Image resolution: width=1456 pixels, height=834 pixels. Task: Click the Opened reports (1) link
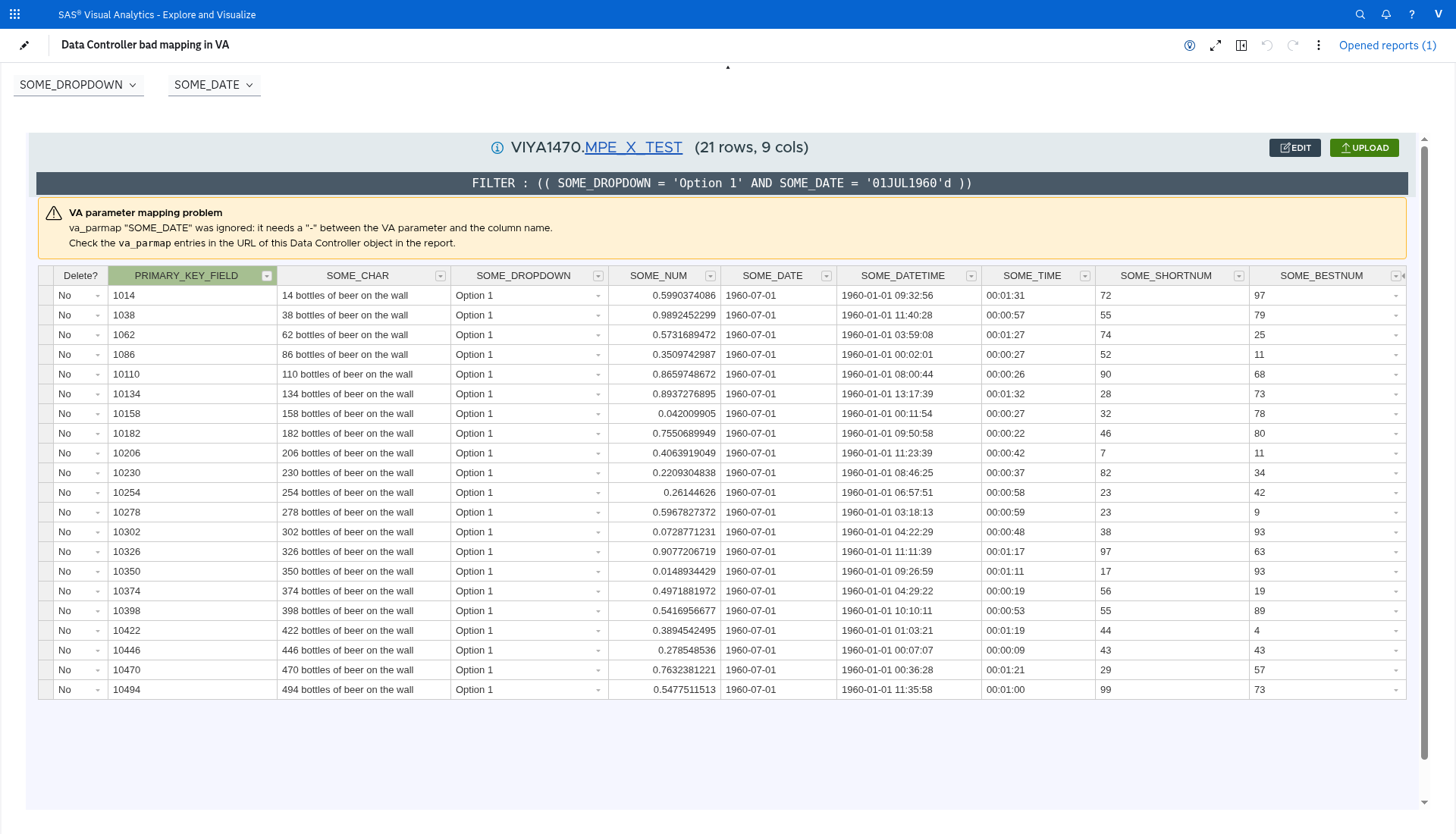1388,45
